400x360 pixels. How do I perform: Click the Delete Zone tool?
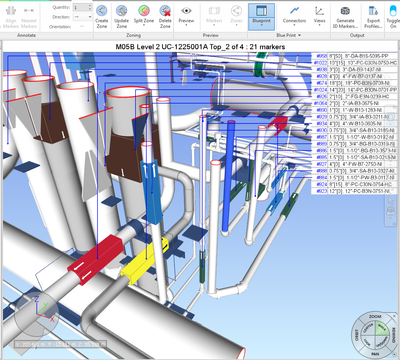click(x=165, y=16)
